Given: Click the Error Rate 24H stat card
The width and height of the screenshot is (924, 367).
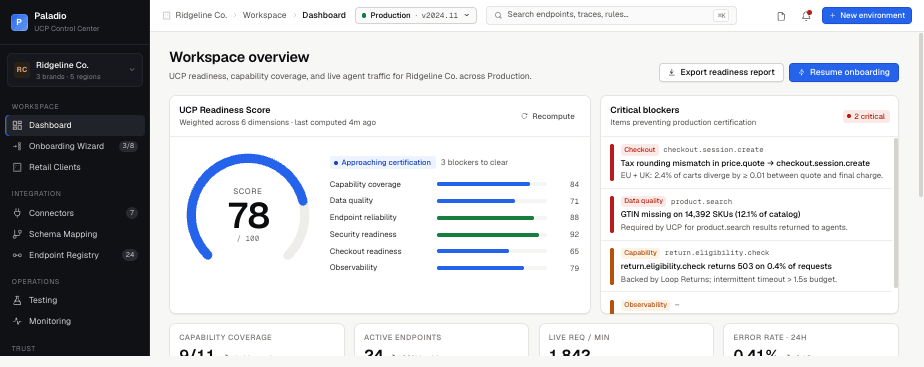Looking at the screenshot, I should [x=811, y=340].
